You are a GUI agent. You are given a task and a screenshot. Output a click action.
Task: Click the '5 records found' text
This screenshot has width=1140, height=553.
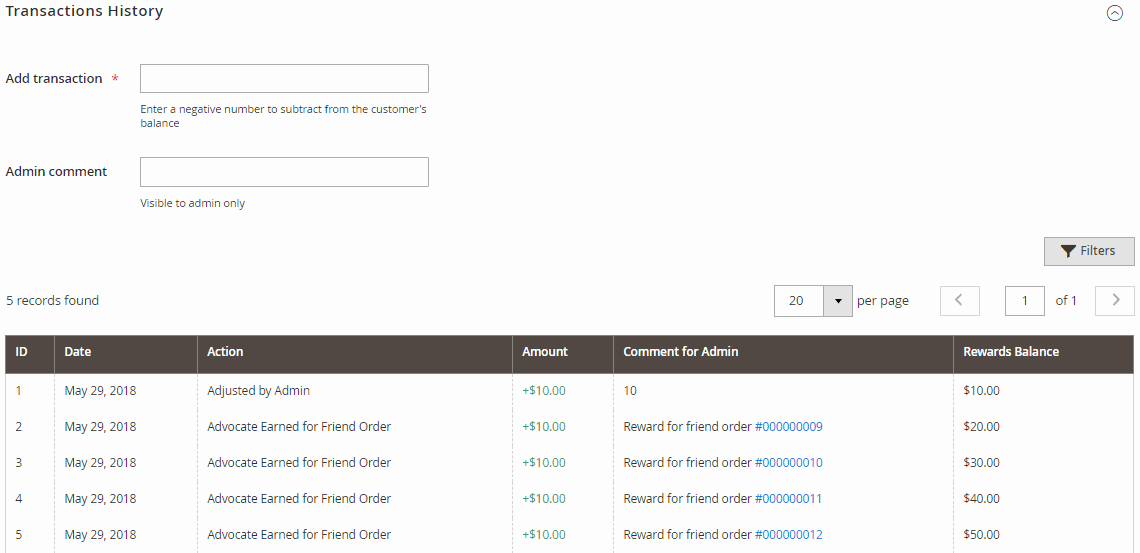52,300
